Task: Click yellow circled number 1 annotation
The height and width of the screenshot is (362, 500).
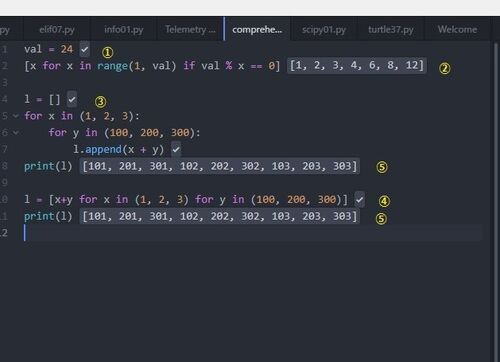Action: [107, 52]
